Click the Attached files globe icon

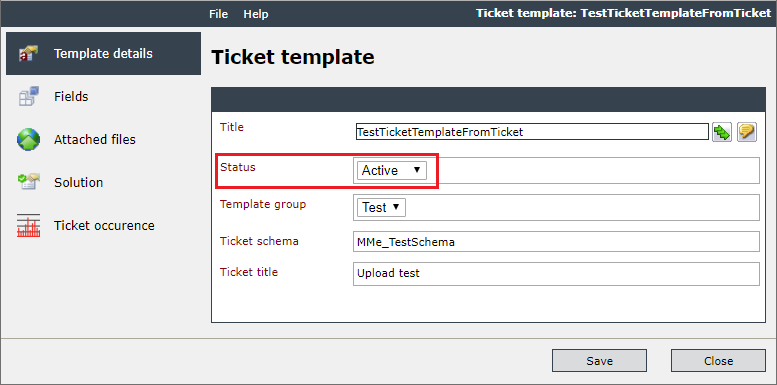[28, 139]
